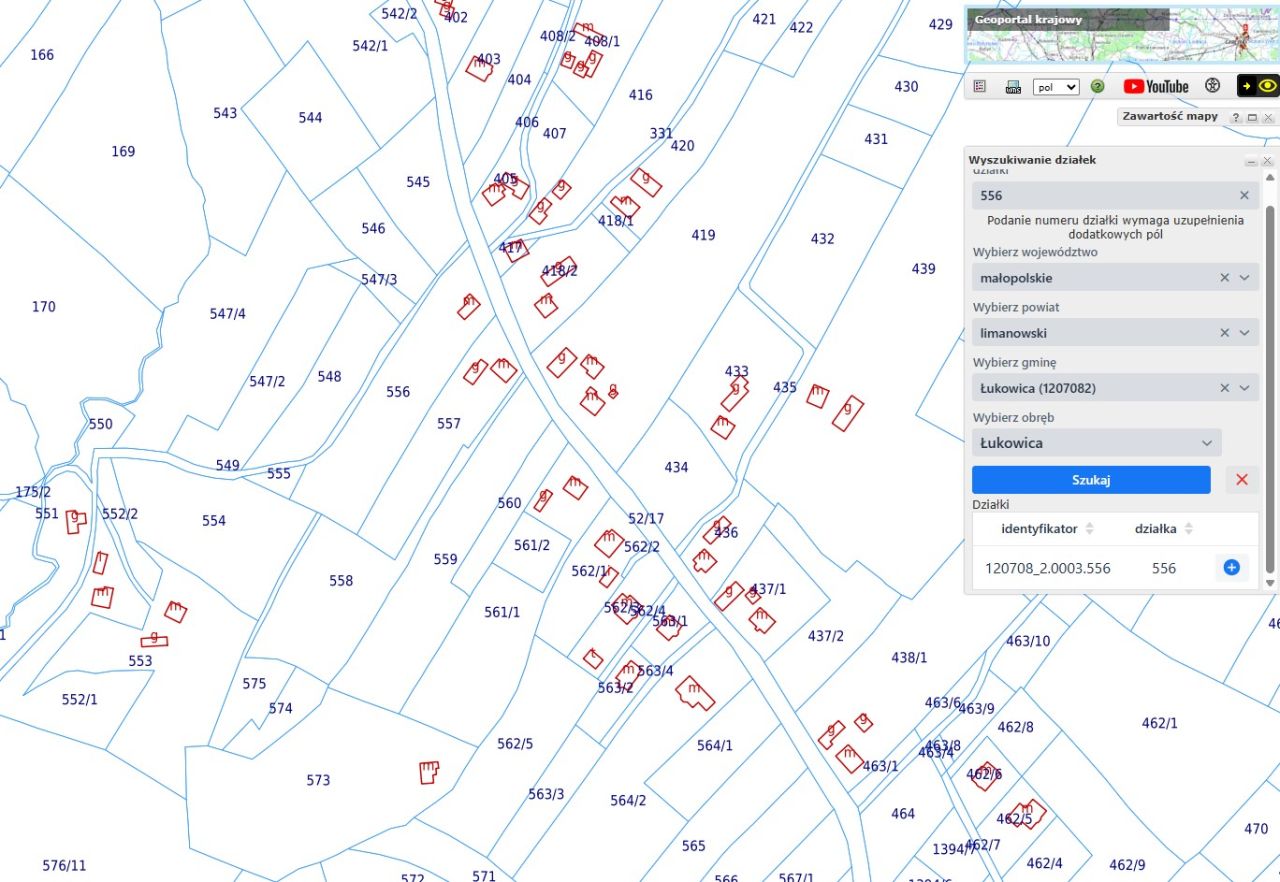
Task: Click parcel 562/5 label on the map
Action: [515, 744]
